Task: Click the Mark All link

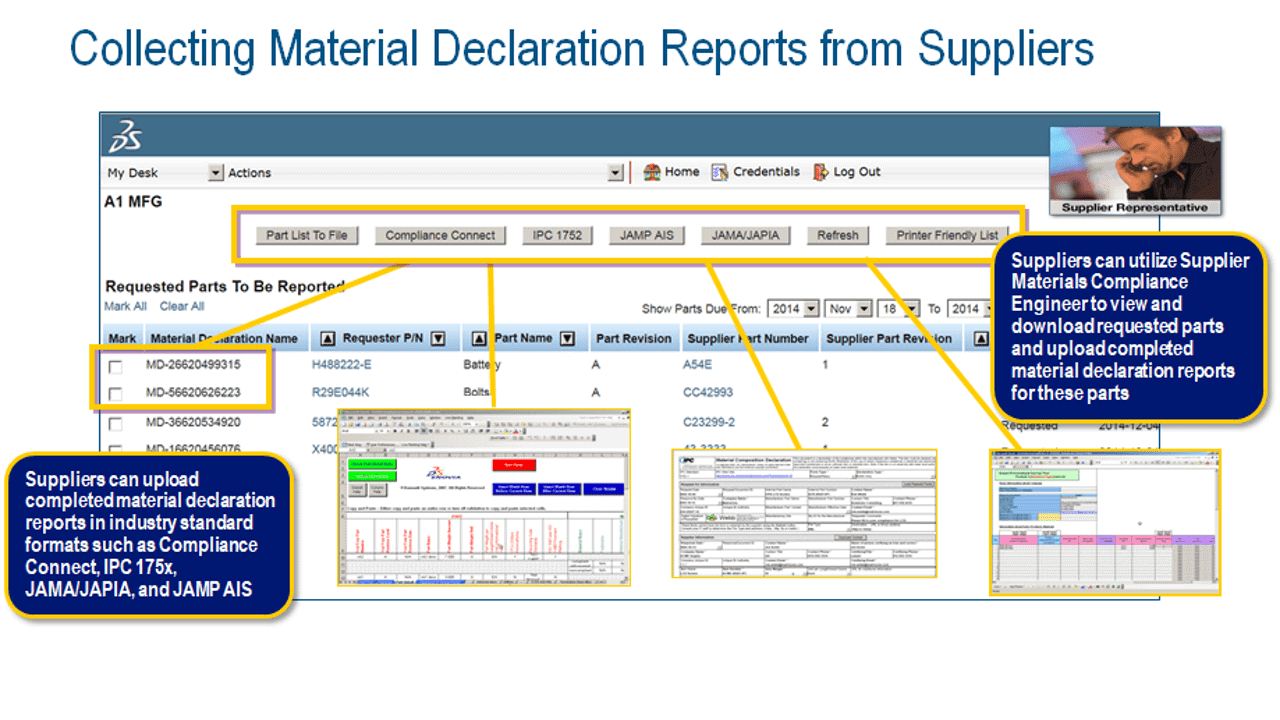Action: (x=125, y=306)
